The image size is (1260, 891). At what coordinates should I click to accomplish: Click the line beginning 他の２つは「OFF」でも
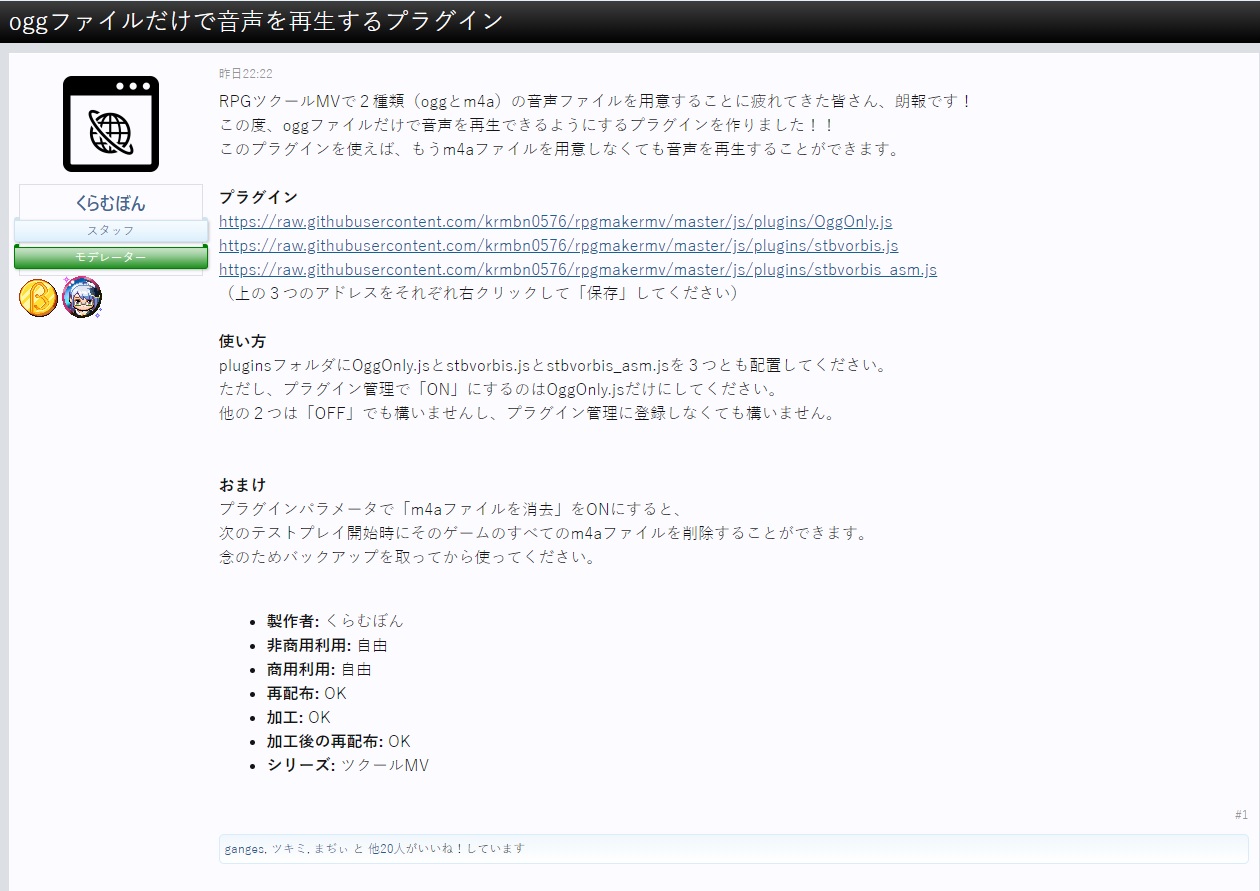tap(528, 413)
